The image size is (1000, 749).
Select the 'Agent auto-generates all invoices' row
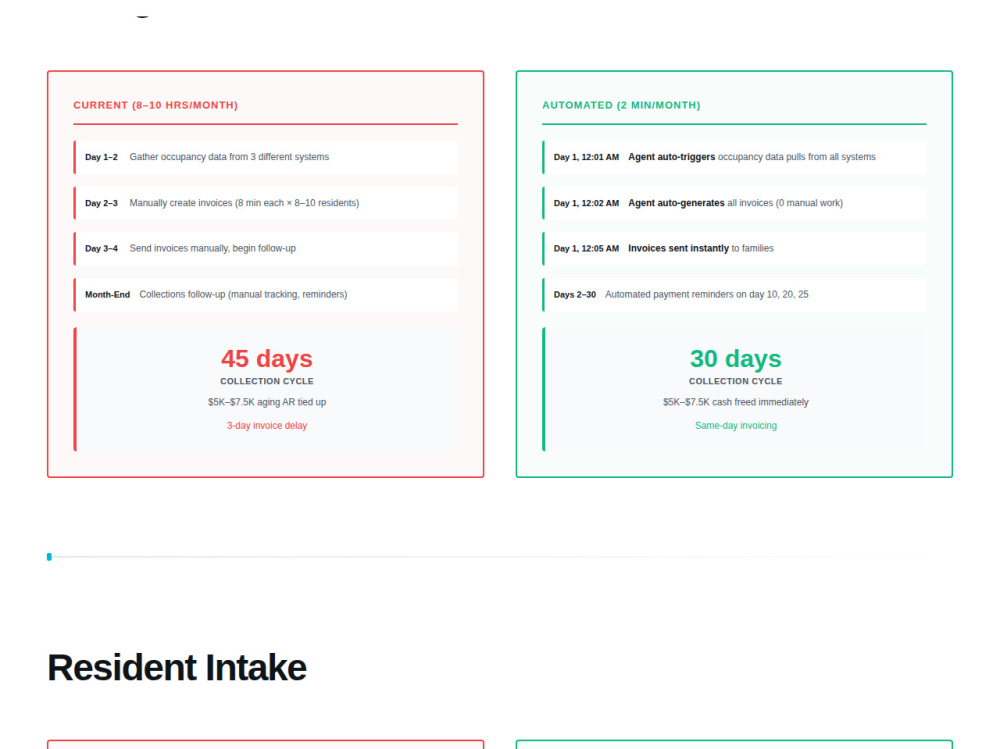tap(734, 203)
